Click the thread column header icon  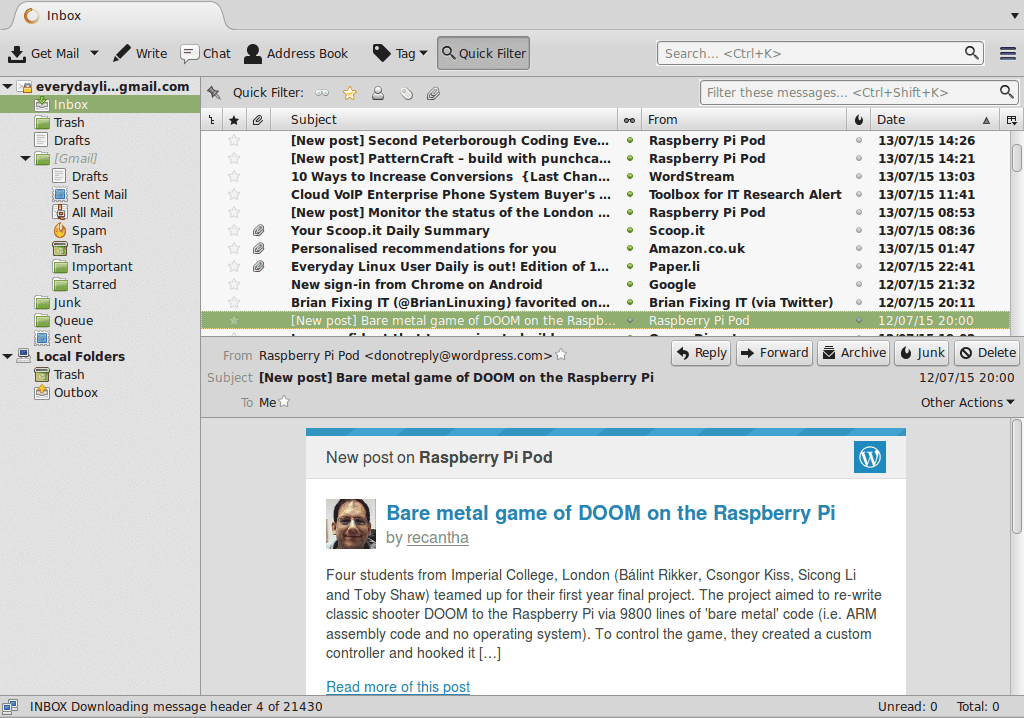[x=211, y=120]
